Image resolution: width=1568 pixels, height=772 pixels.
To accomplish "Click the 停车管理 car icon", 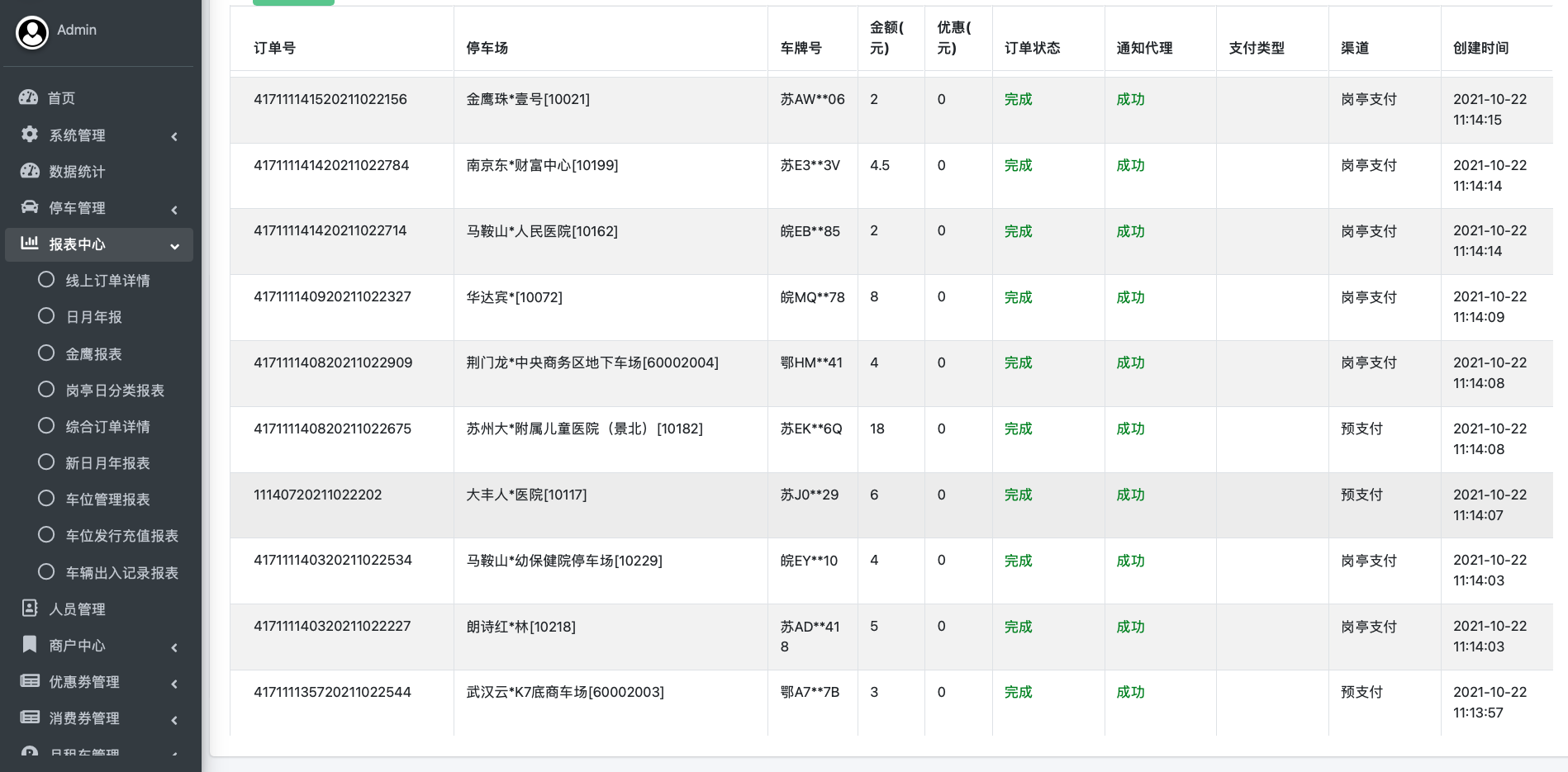I will tap(30, 207).
